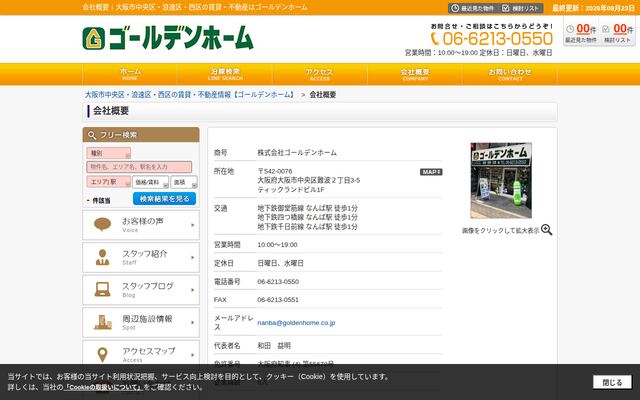Click the FAX number 06-6213-0551
This screenshot has width=640, height=400.
tap(278, 300)
